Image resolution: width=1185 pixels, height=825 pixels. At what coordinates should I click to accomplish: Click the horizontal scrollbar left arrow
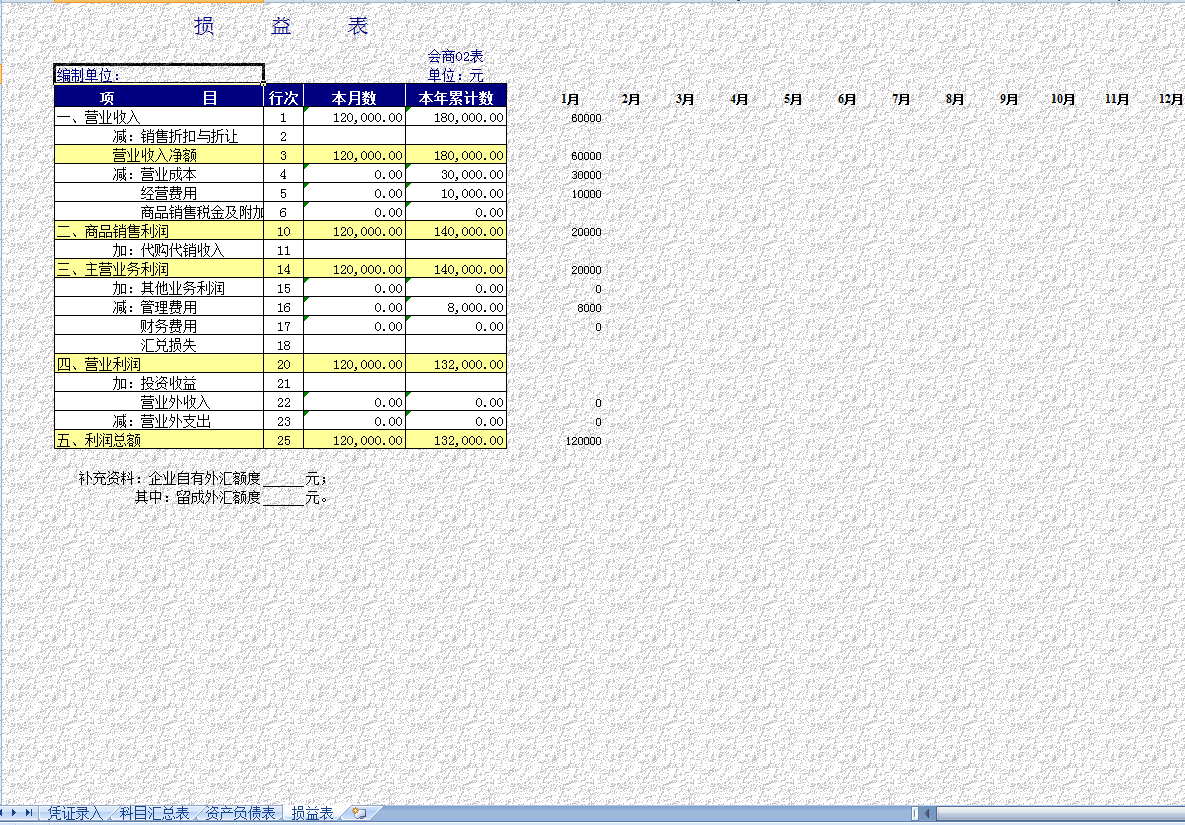tap(928, 814)
